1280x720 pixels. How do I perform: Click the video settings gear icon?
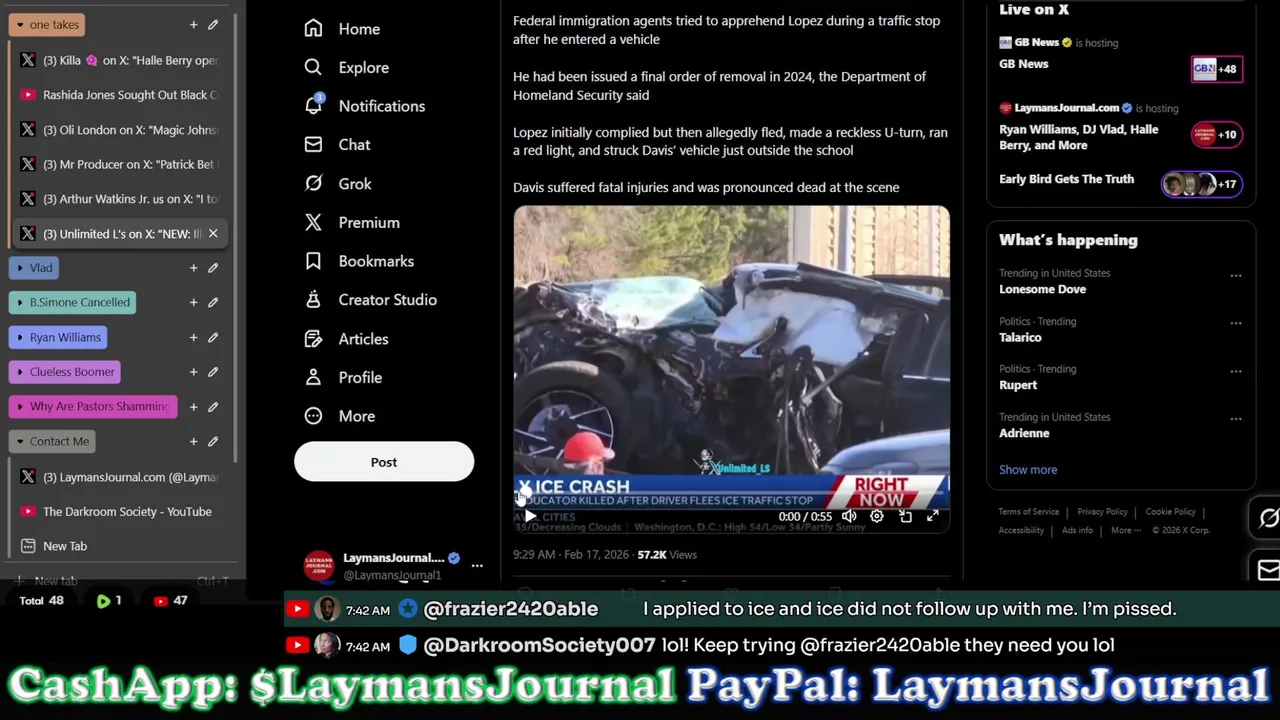point(876,516)
